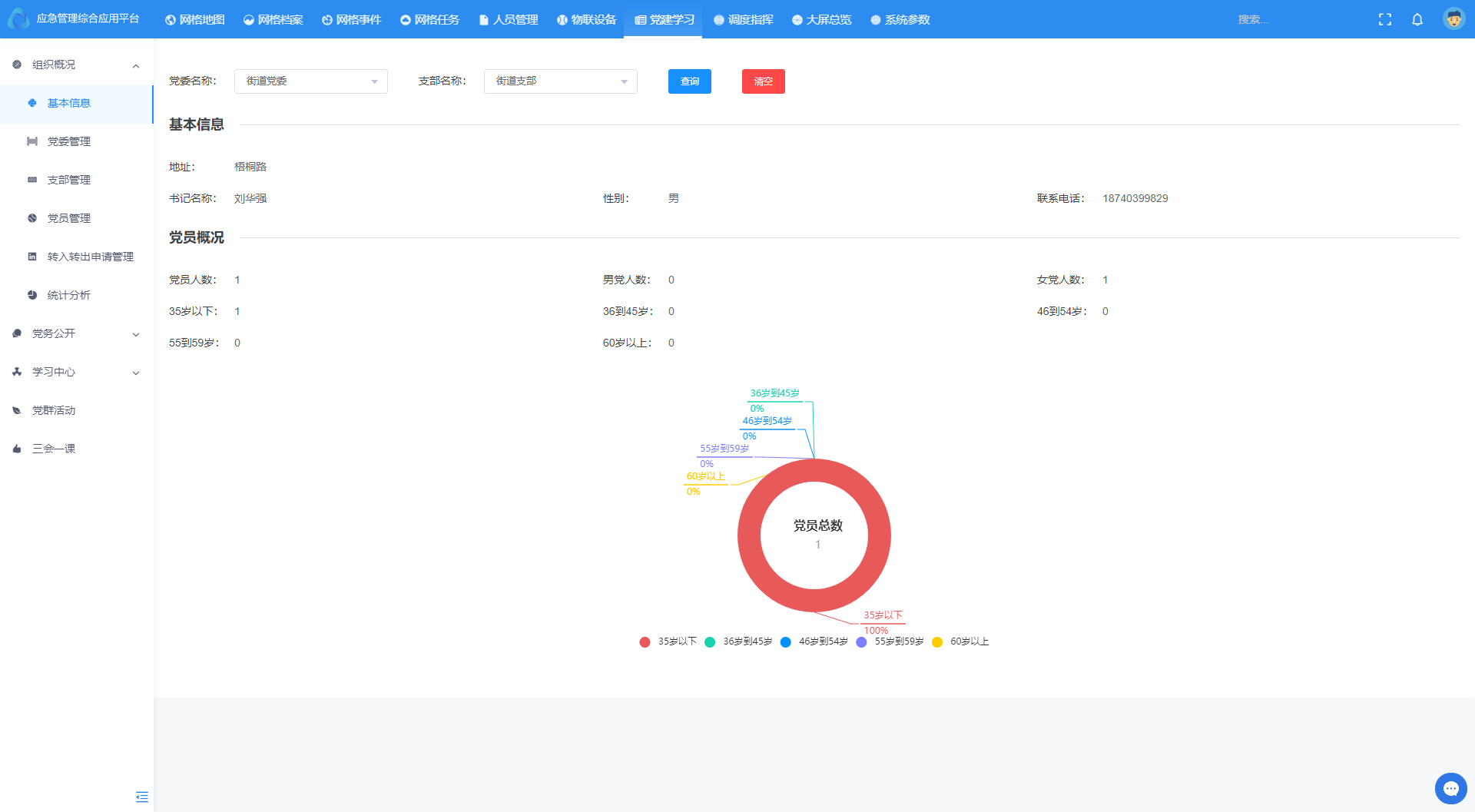1475x812 pixels.
Task: Click the 统计分析 pie icon
Action: tap(32, 295)
